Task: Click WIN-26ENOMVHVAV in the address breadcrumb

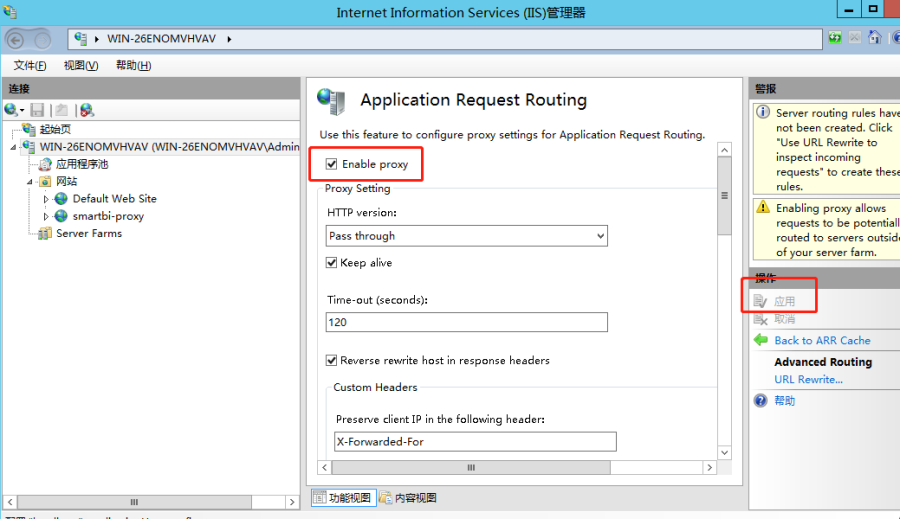Action: tap(161, 39)
